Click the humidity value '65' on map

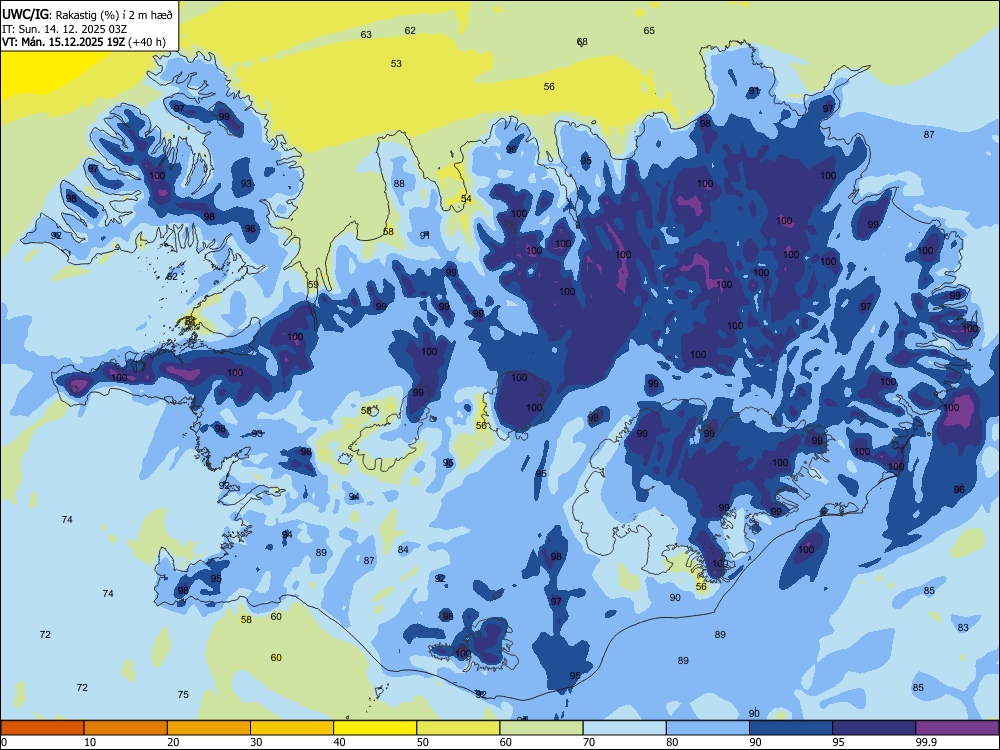pos(649,31)
